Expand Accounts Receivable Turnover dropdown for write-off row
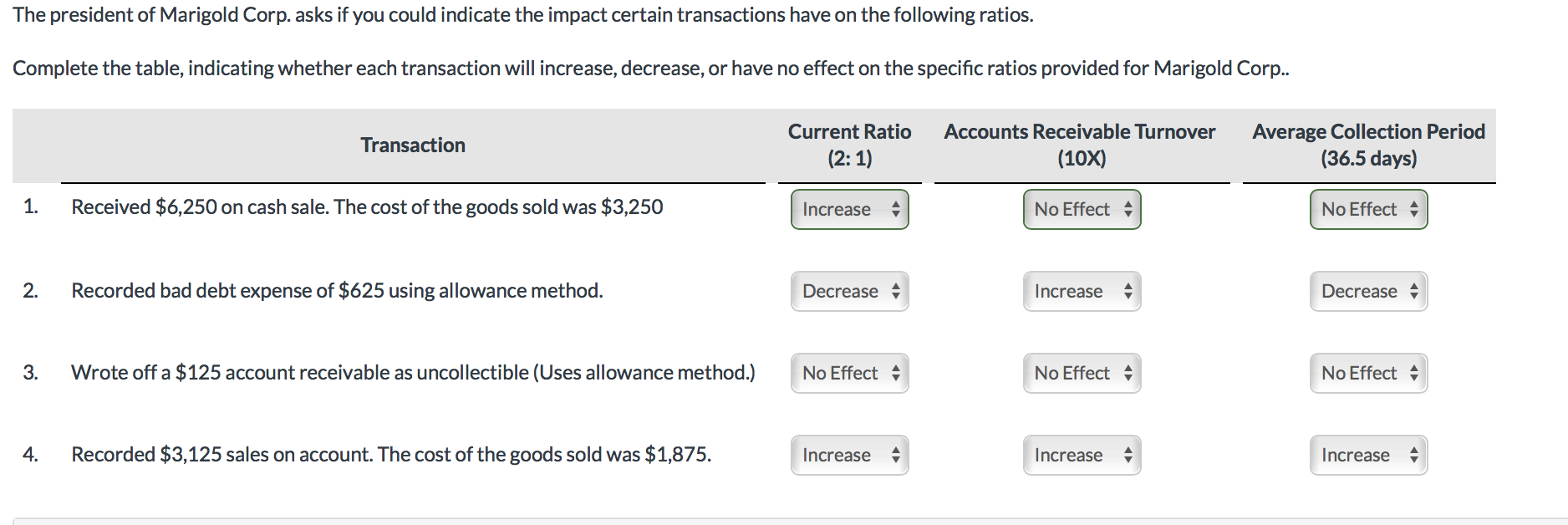 (1082, 373)
